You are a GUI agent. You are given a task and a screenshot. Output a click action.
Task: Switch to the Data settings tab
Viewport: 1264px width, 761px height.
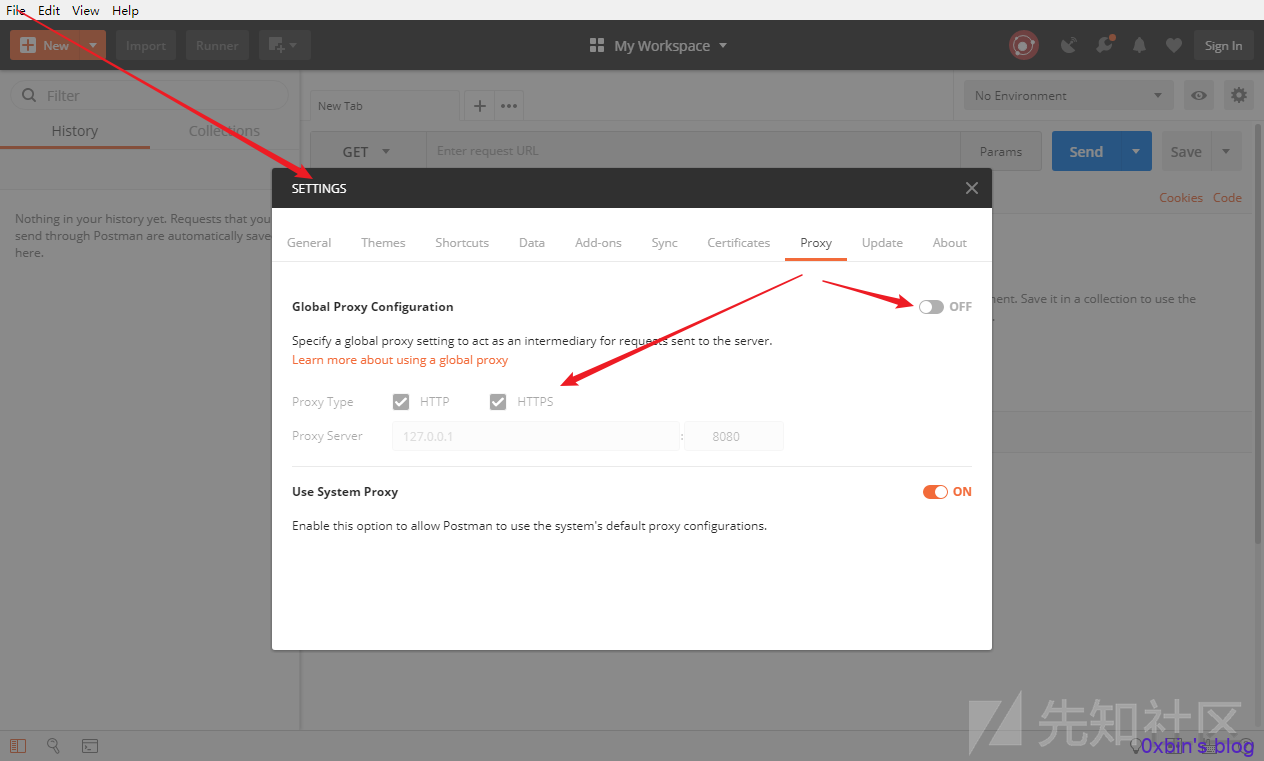point(532,243)
